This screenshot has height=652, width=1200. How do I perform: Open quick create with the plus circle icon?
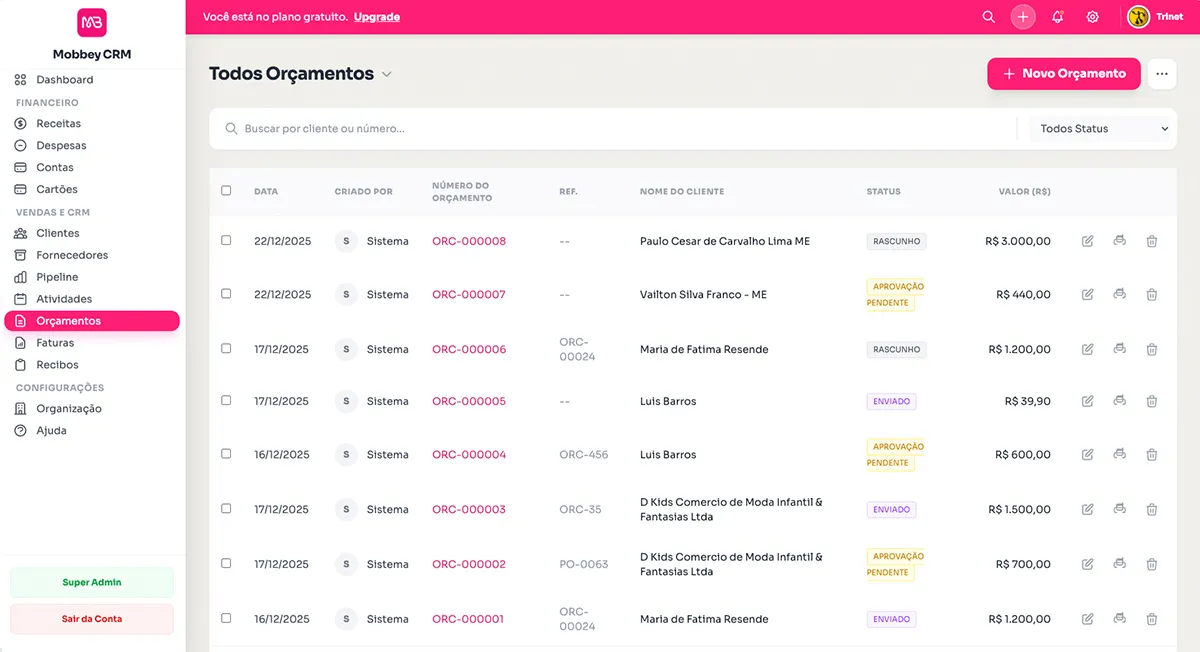1022,17
